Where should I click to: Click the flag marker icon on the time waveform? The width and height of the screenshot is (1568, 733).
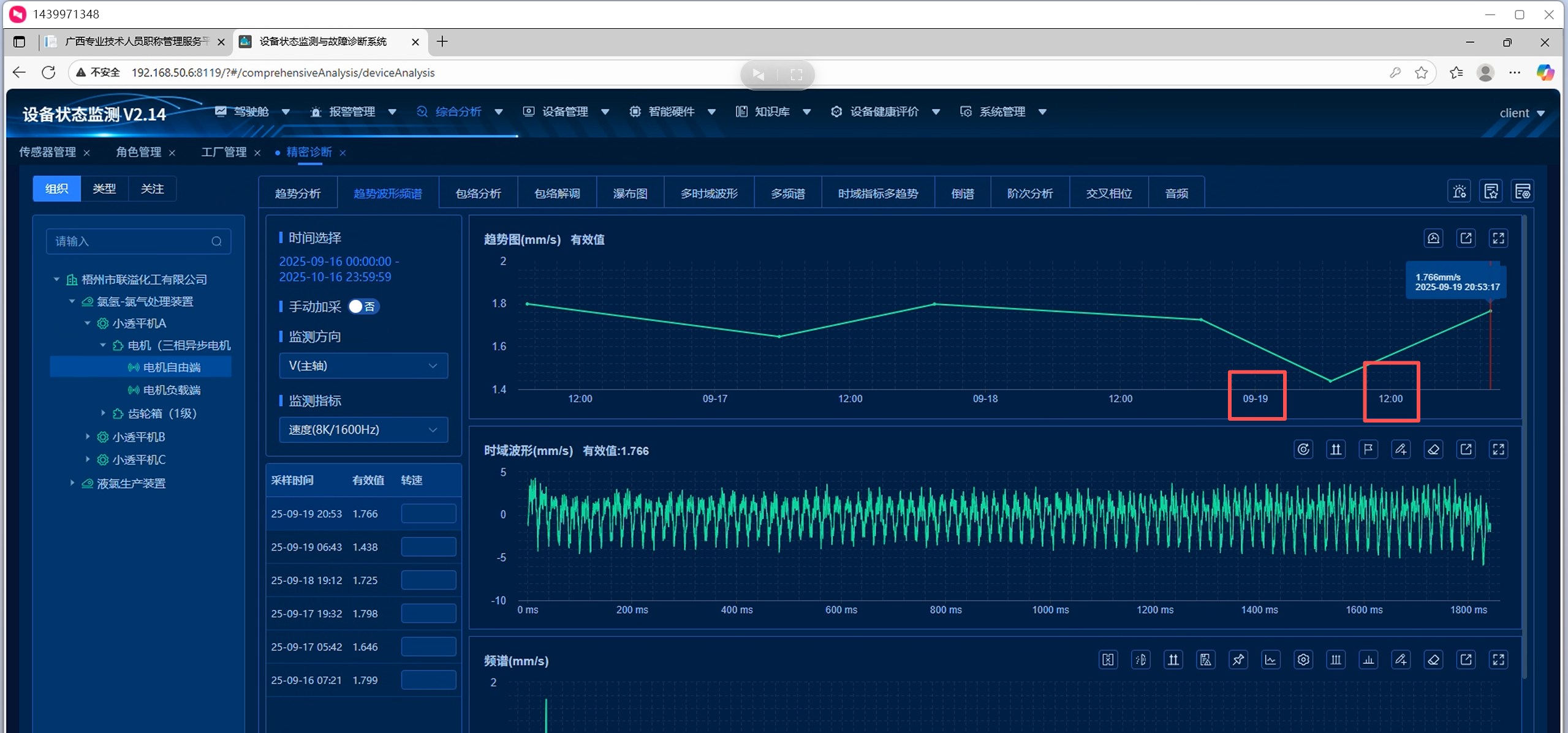pos(1368,449)
